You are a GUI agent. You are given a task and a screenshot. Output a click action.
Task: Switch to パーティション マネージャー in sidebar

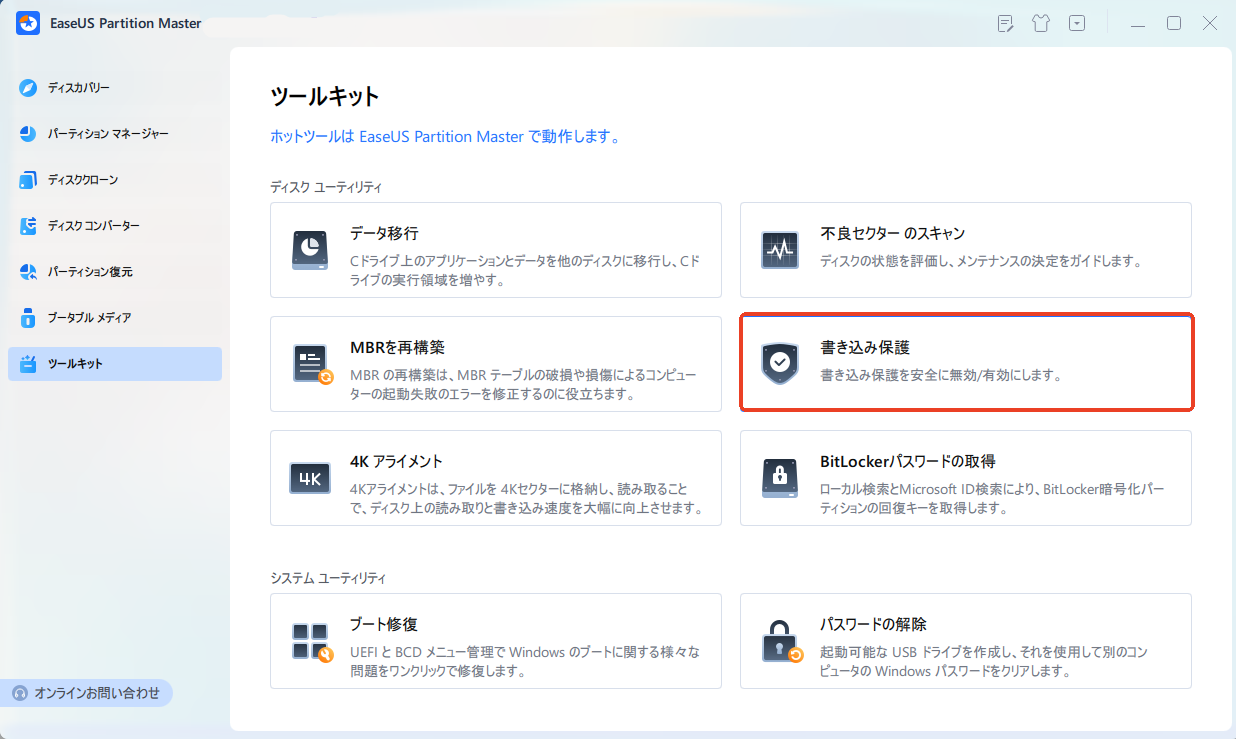[108, 134]
